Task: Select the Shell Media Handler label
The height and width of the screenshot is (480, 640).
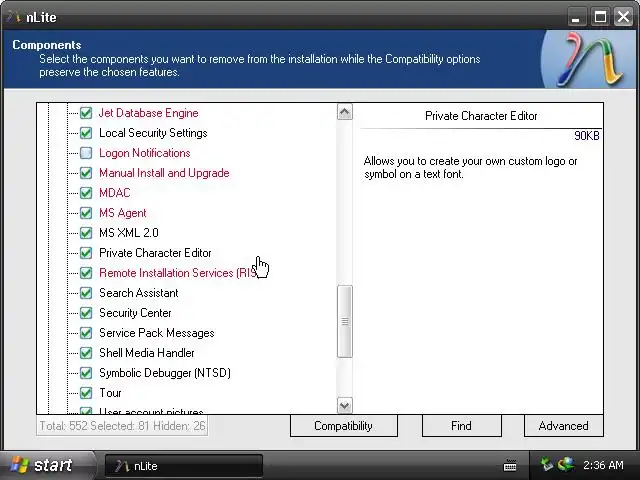Action: coord(147,353)
